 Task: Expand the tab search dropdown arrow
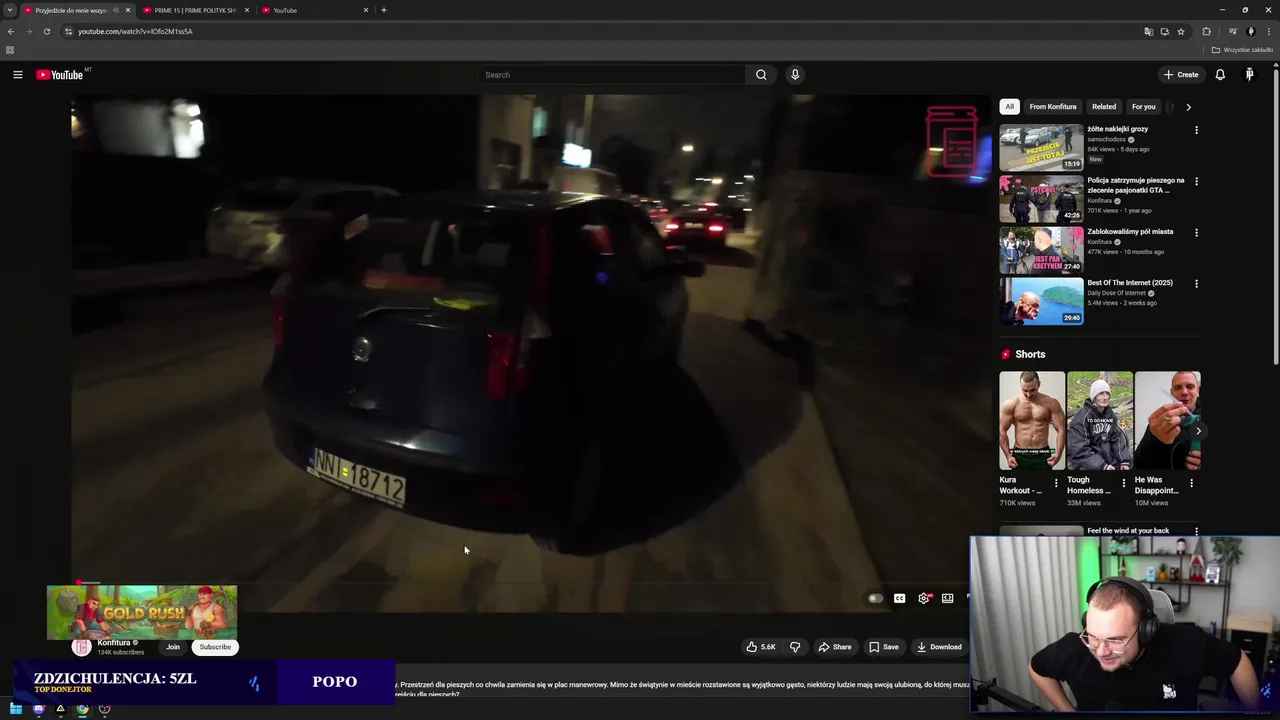pos(10,10)
